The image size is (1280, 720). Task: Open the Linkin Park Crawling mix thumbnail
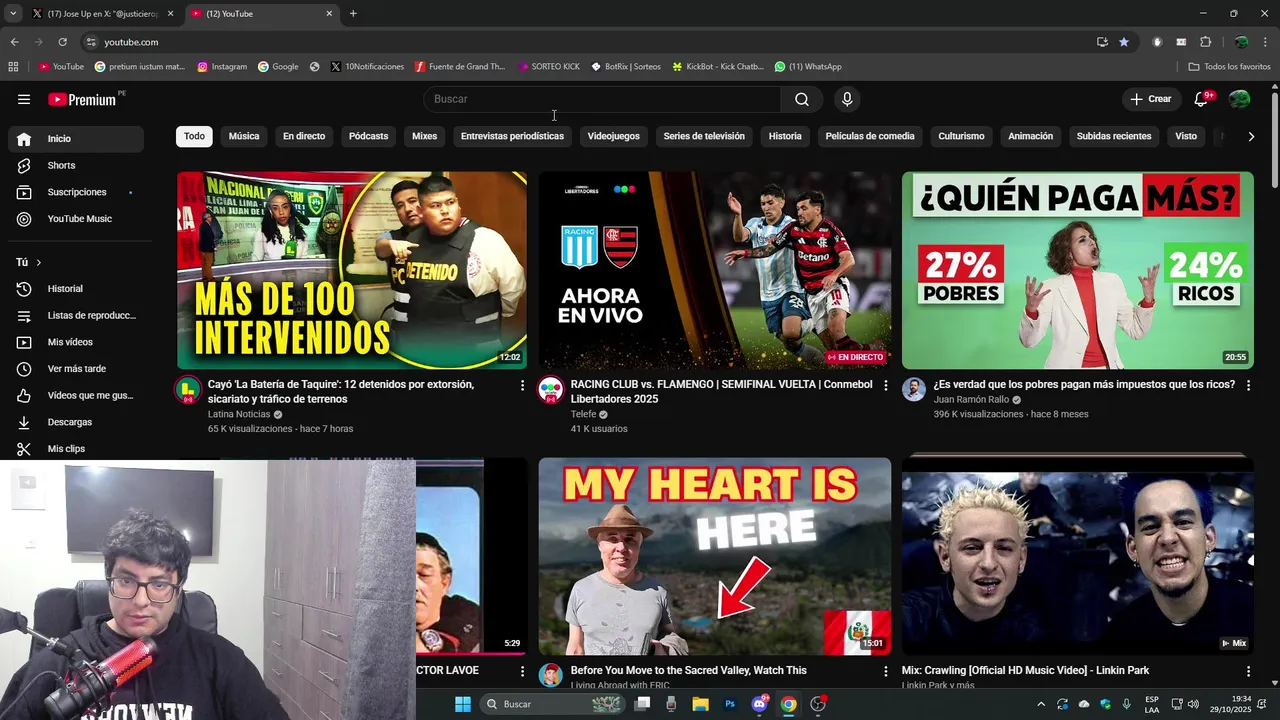1077,556
